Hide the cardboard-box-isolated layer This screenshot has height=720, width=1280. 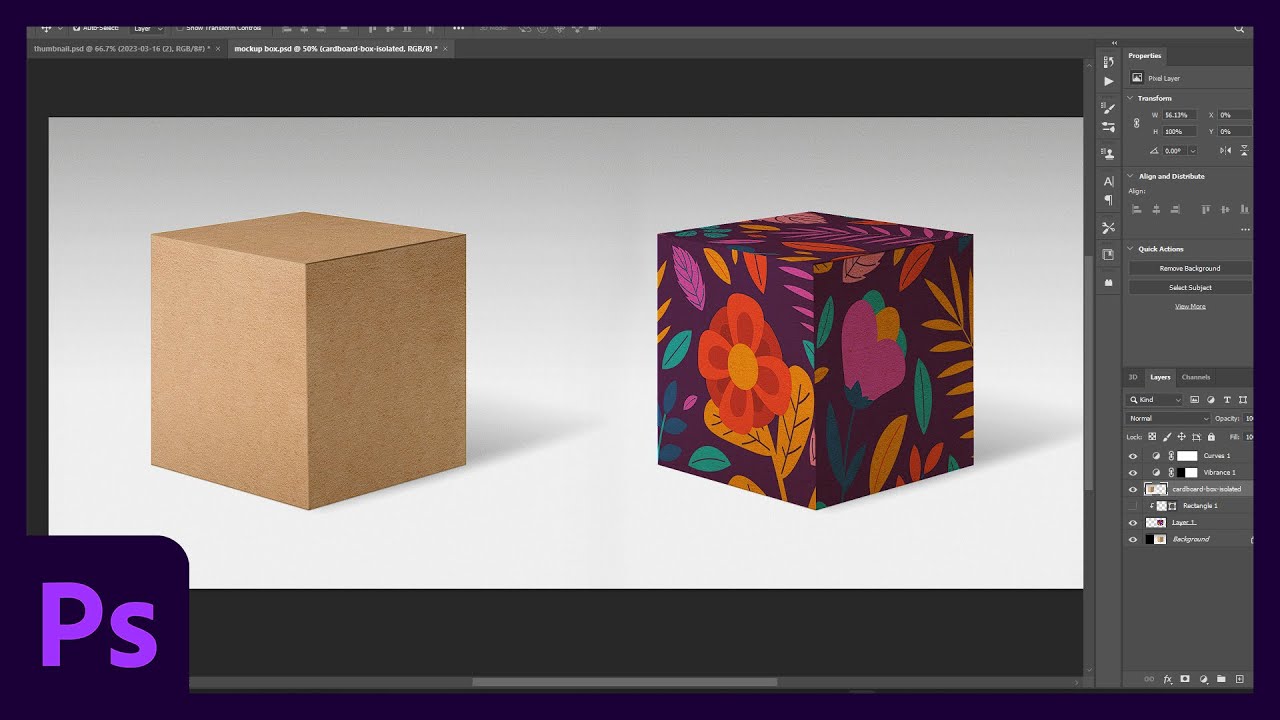[1133, 489]
